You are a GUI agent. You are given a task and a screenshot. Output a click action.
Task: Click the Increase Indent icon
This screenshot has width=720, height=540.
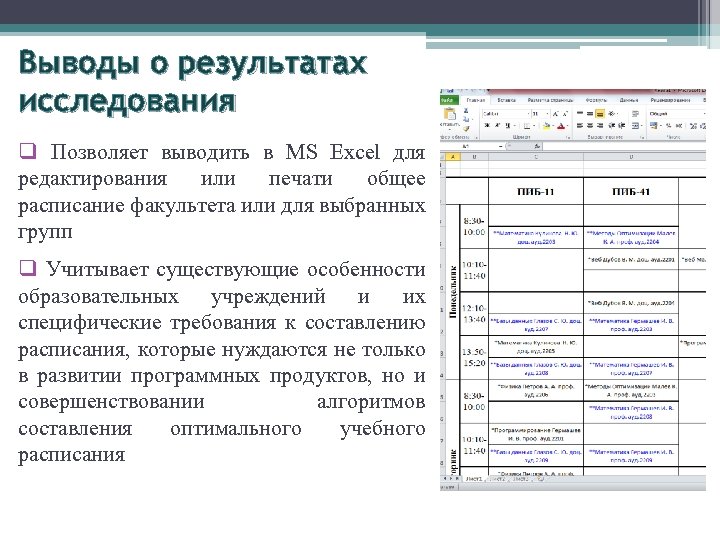[x=621, y=125]
